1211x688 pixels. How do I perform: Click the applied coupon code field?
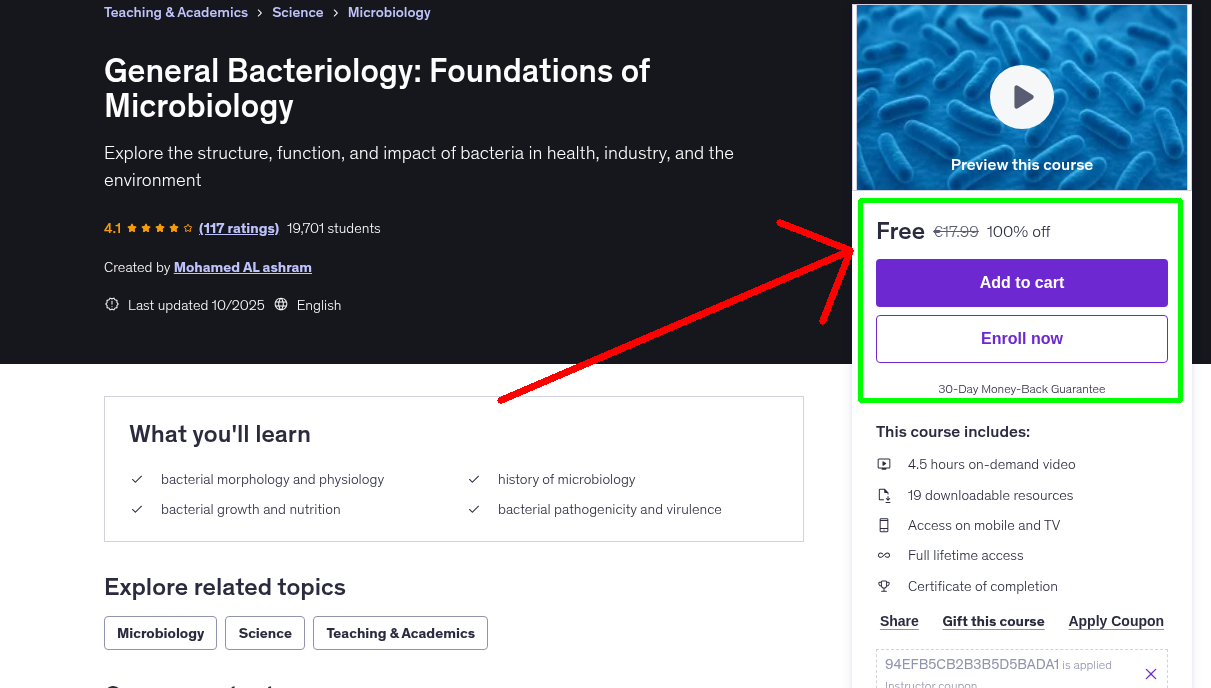973,665
